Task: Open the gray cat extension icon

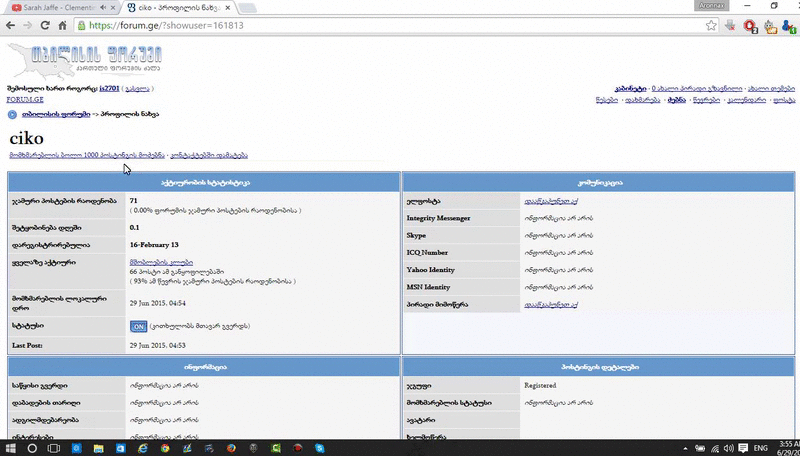Action: [770, 26]
